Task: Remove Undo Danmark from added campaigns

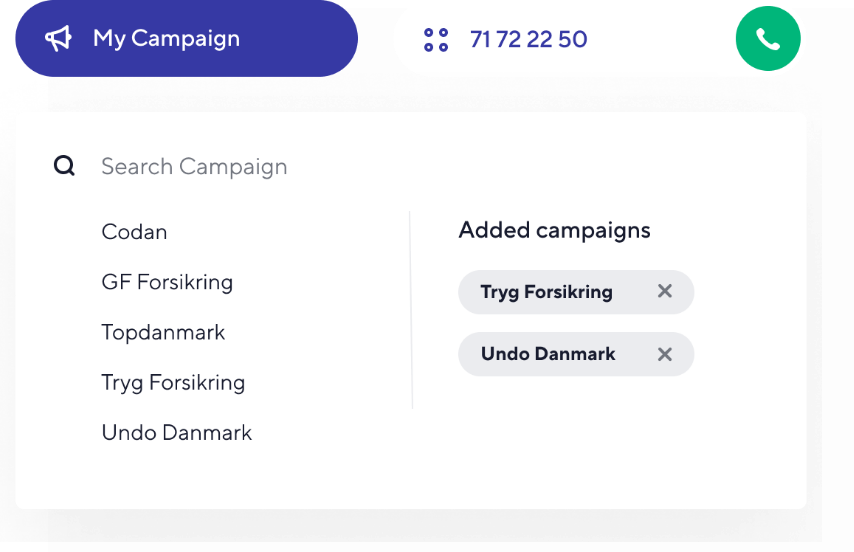Action: (x=664, y=354)
